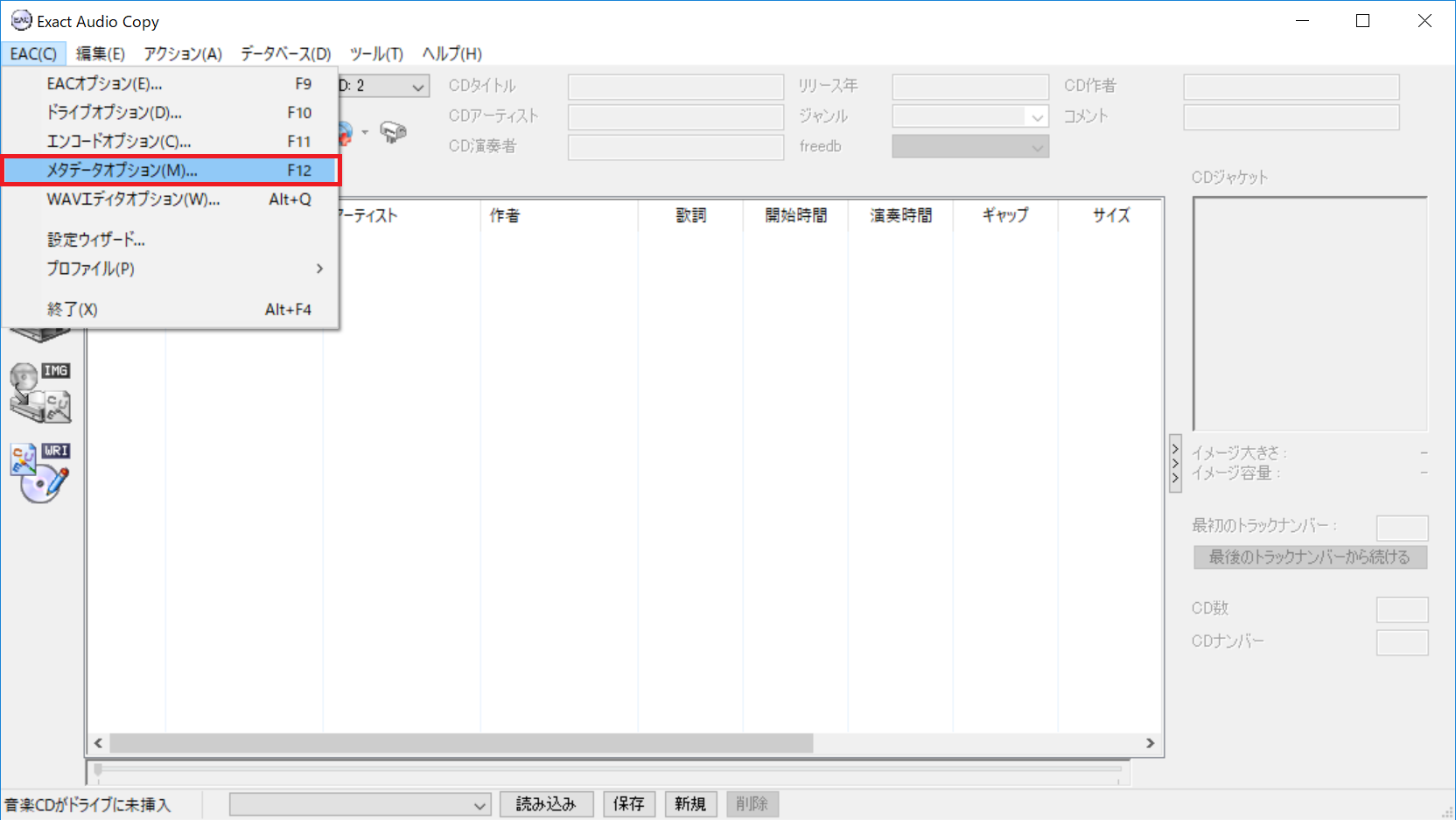Click the horizontal scrollbar thumb
Screen dimensions: 1456x820
point(461,743)
